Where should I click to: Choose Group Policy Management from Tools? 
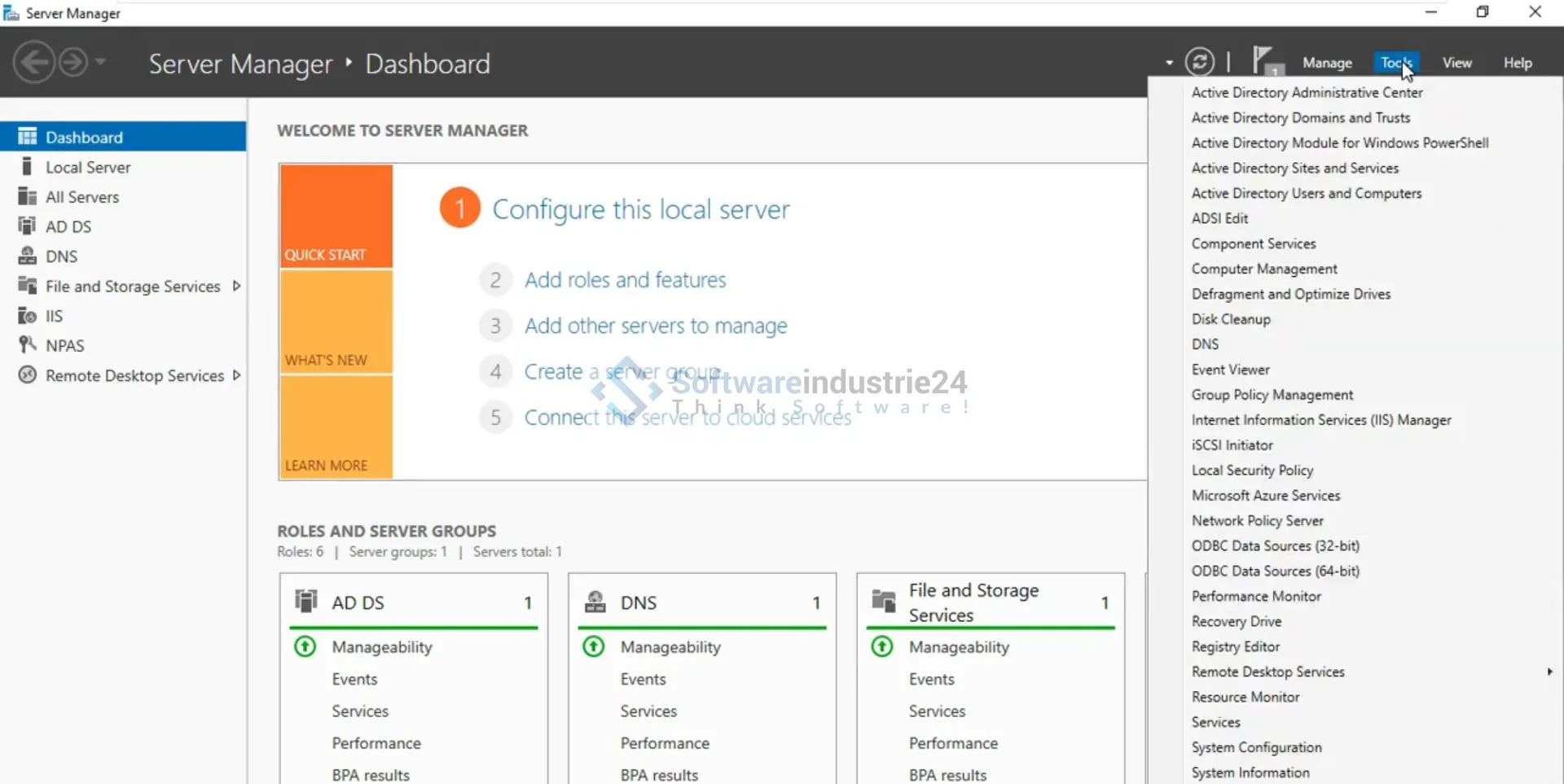[x=1272, y=395]
